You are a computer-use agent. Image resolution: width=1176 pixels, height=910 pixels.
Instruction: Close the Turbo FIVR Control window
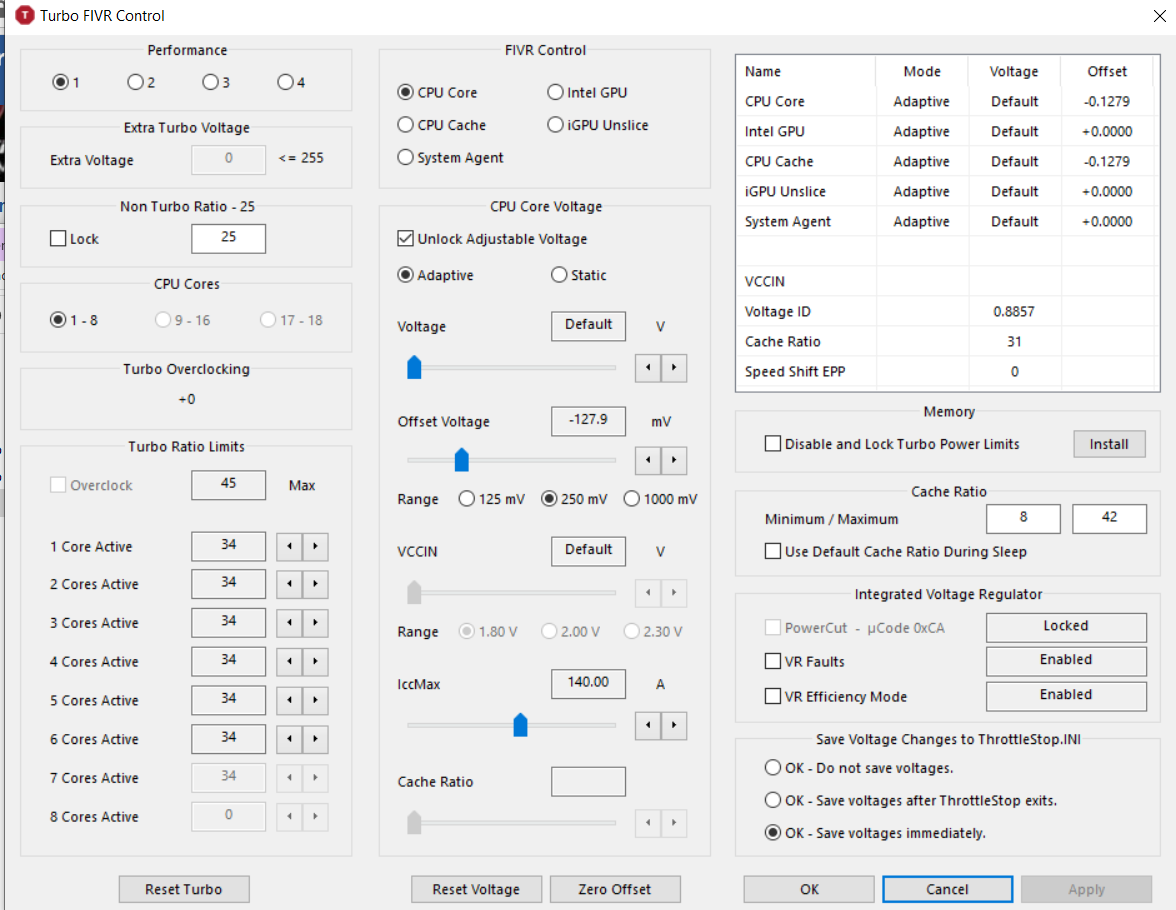tap(1160, 16)
